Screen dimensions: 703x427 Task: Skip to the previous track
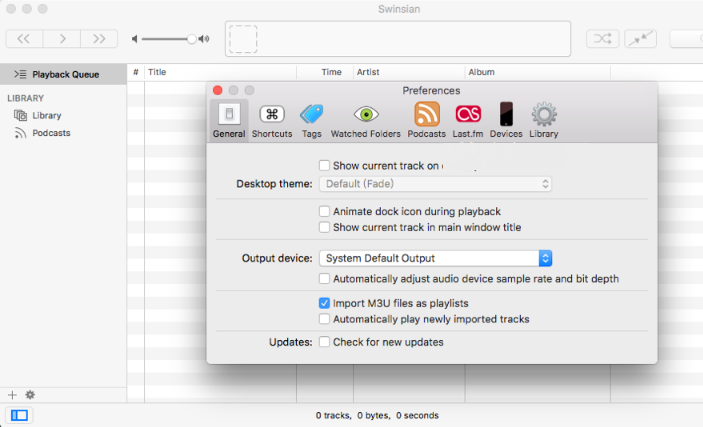coord(24,39)
